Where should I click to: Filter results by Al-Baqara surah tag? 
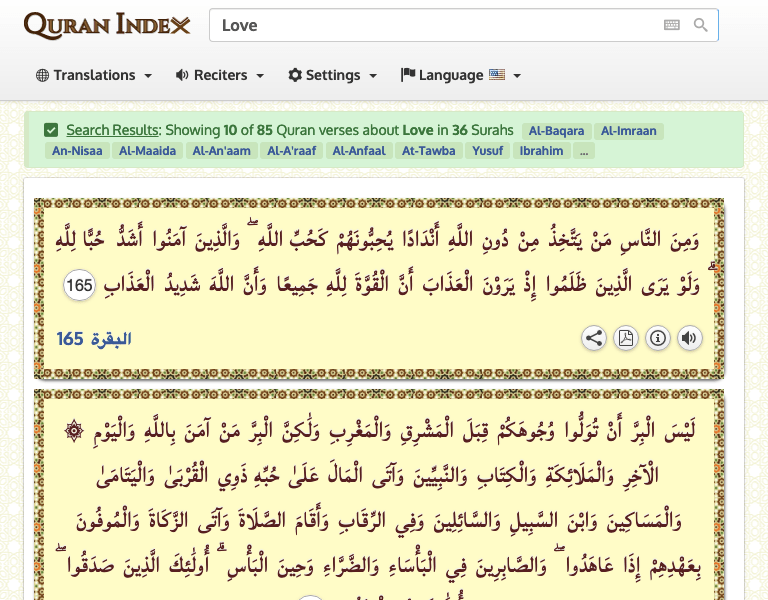[556, 131]
